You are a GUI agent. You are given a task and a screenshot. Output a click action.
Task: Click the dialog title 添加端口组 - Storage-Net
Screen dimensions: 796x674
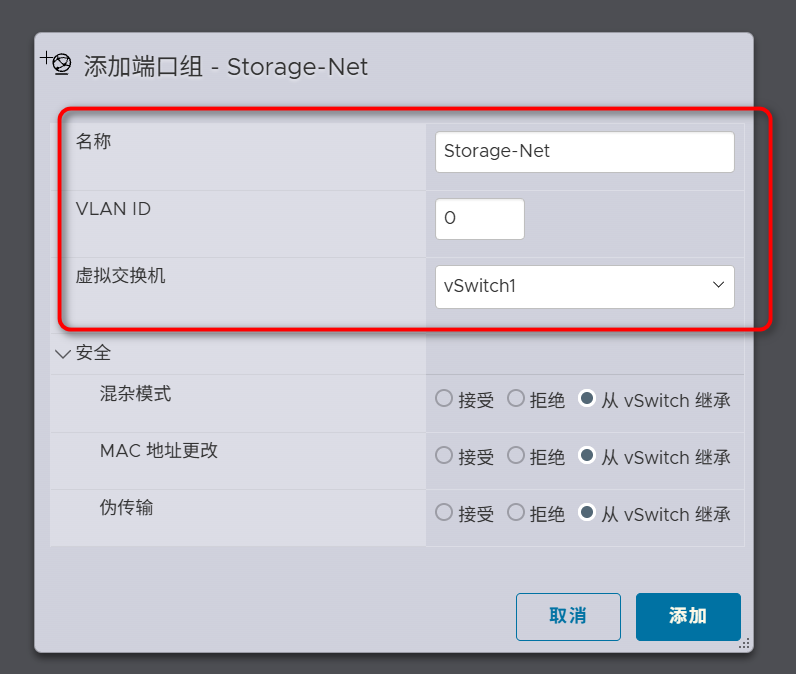(226, 67)
